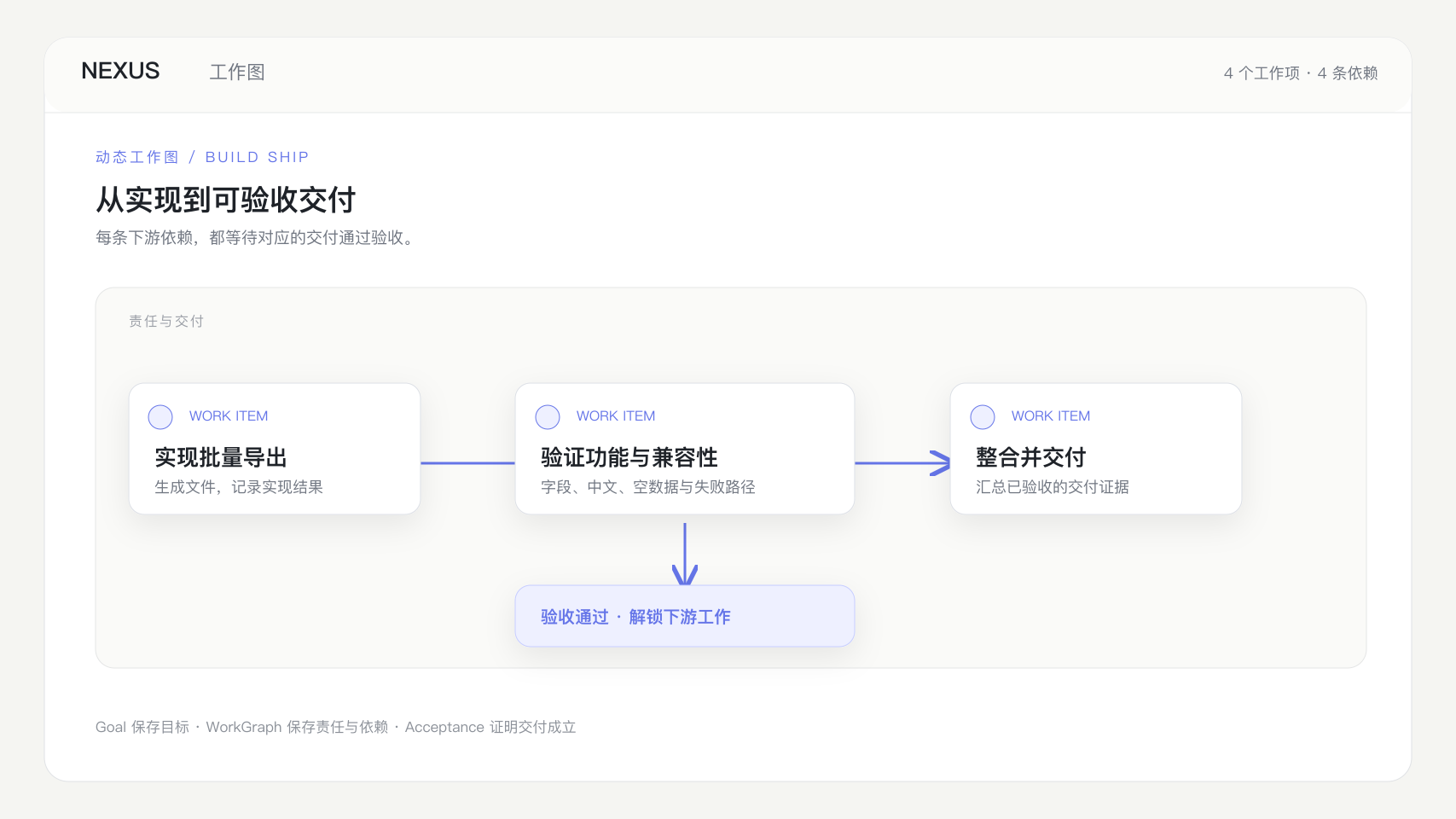
Task: Click the 4 个工作项 · 4 条依赖 summary
Action: [1301, 73]
